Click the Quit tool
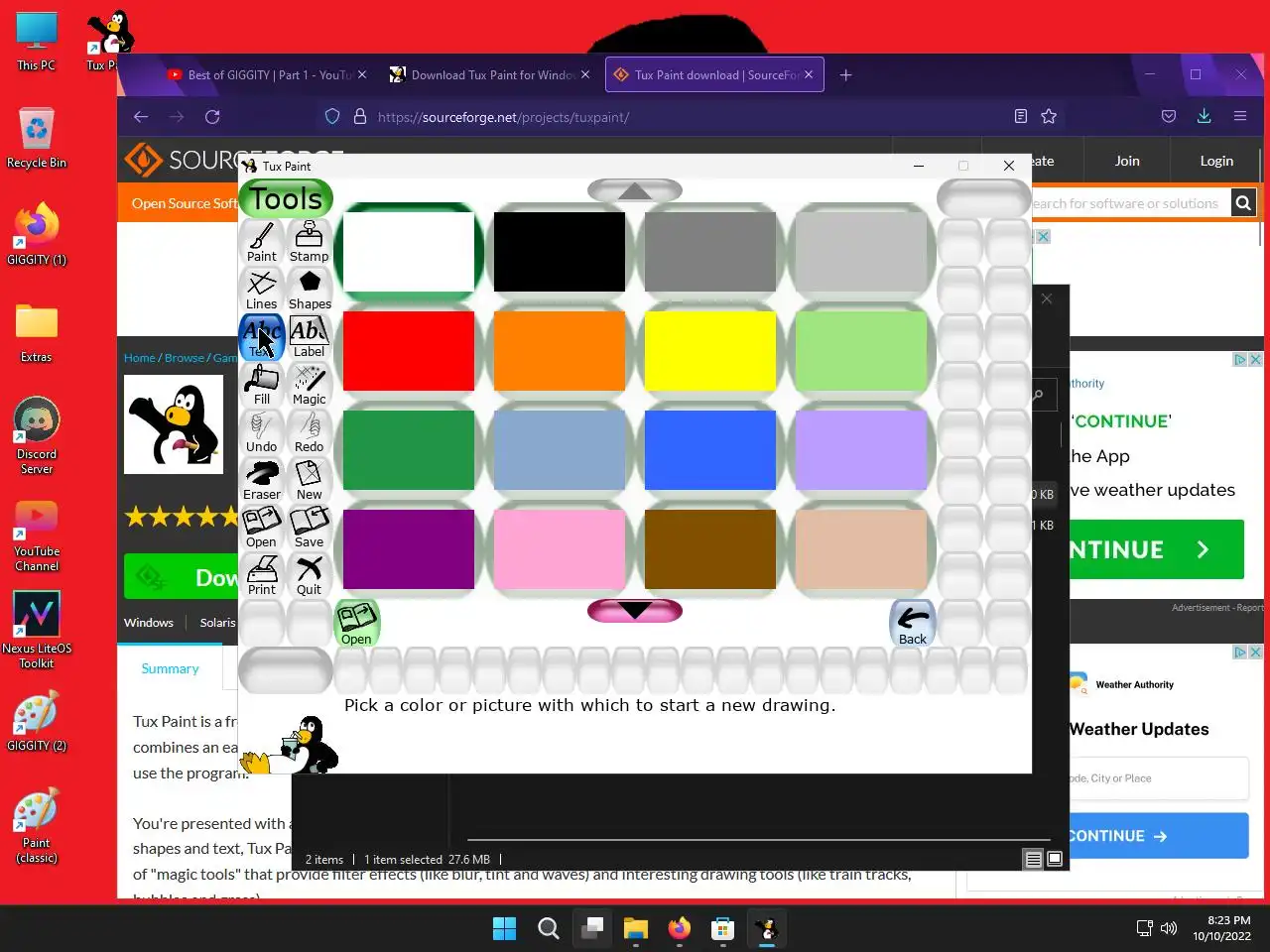The image size is (1270, 952). pos(310,576)
